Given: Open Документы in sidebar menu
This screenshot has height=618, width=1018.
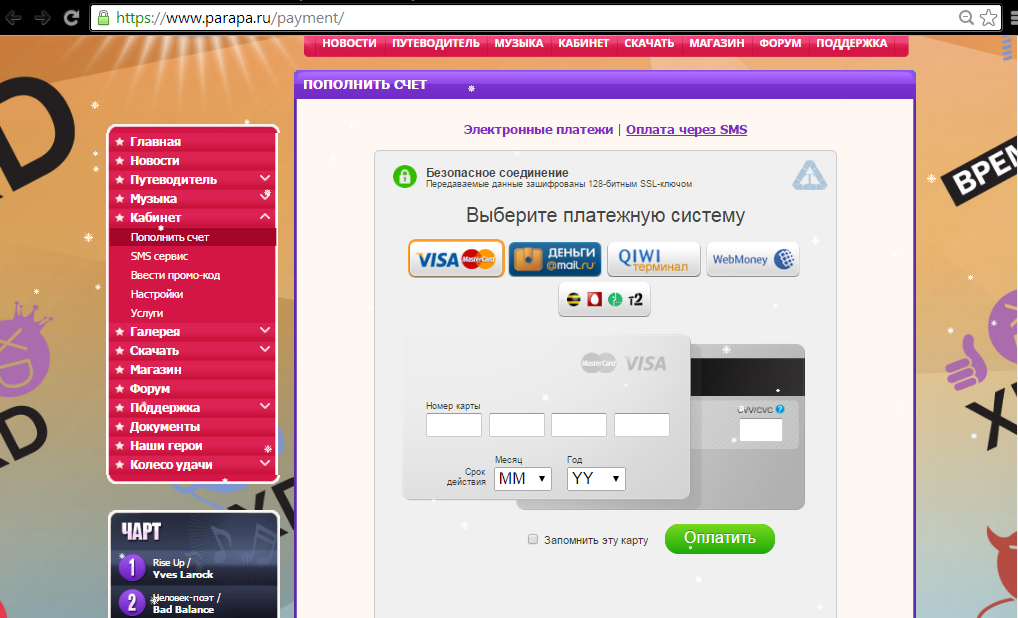Looking at the screenshot, I should point(164,426).
